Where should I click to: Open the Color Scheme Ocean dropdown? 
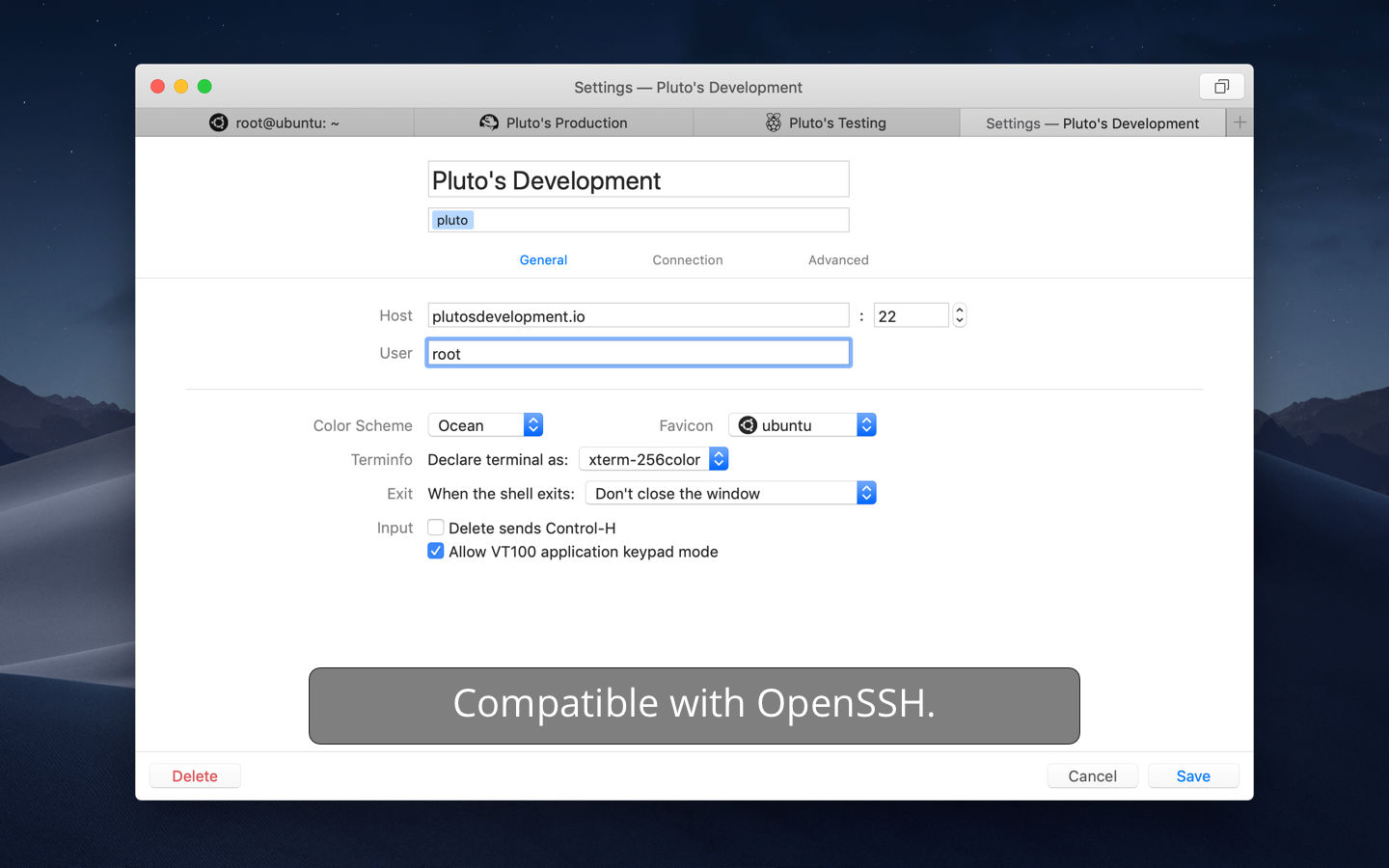click(485, 425)
